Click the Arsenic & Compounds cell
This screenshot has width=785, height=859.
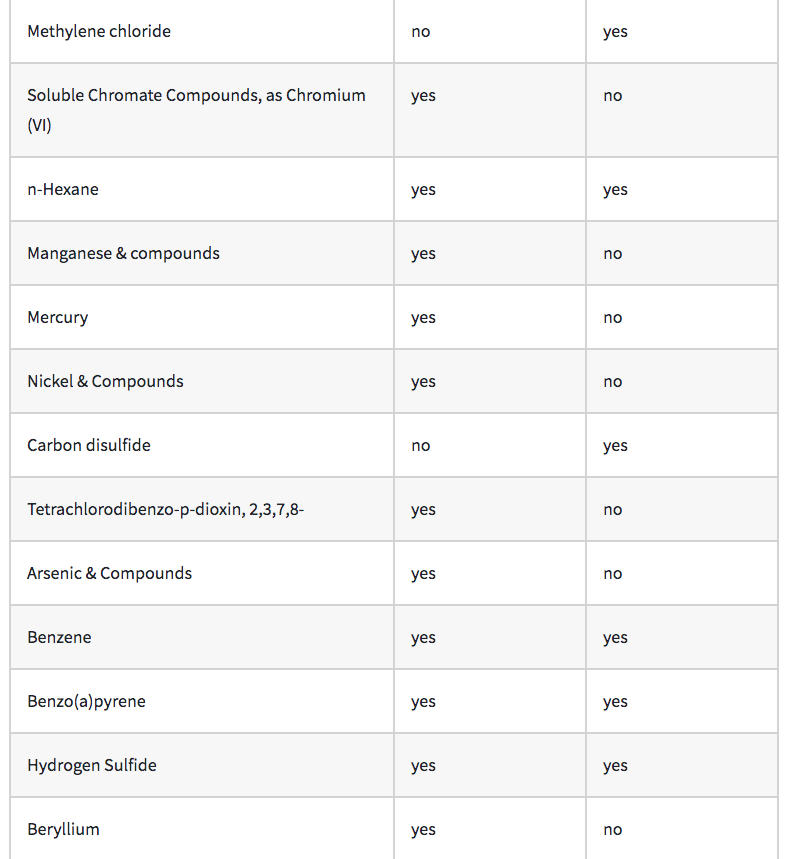(x=109, y=573)
